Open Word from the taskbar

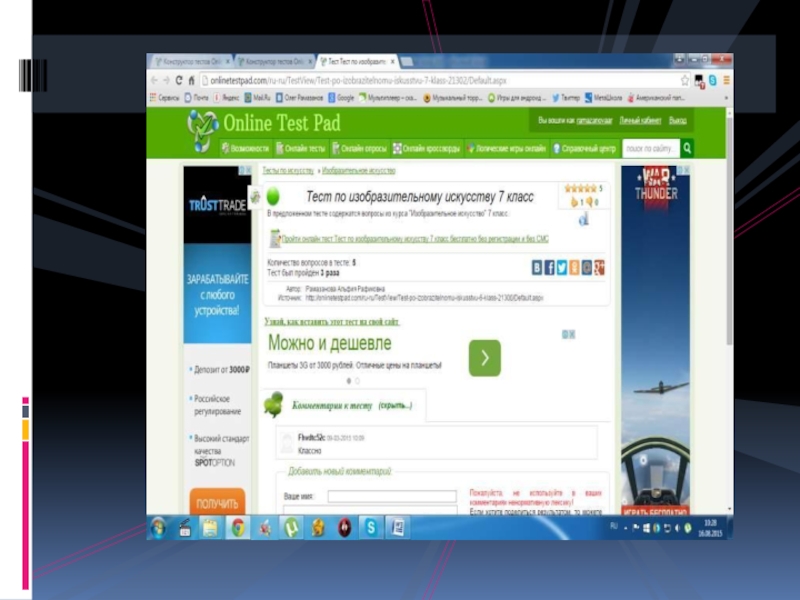pos(397,528)
